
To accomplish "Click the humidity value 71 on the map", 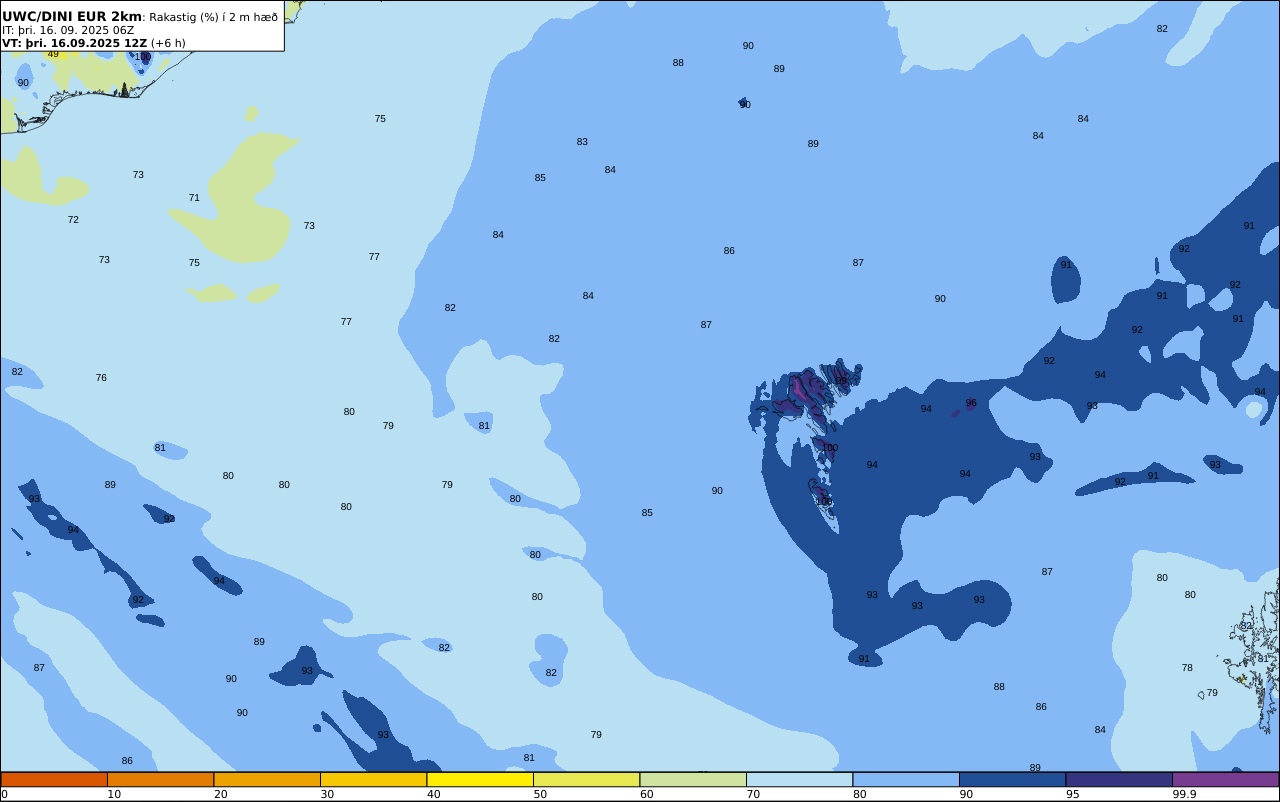I will (x=194, y=198).
